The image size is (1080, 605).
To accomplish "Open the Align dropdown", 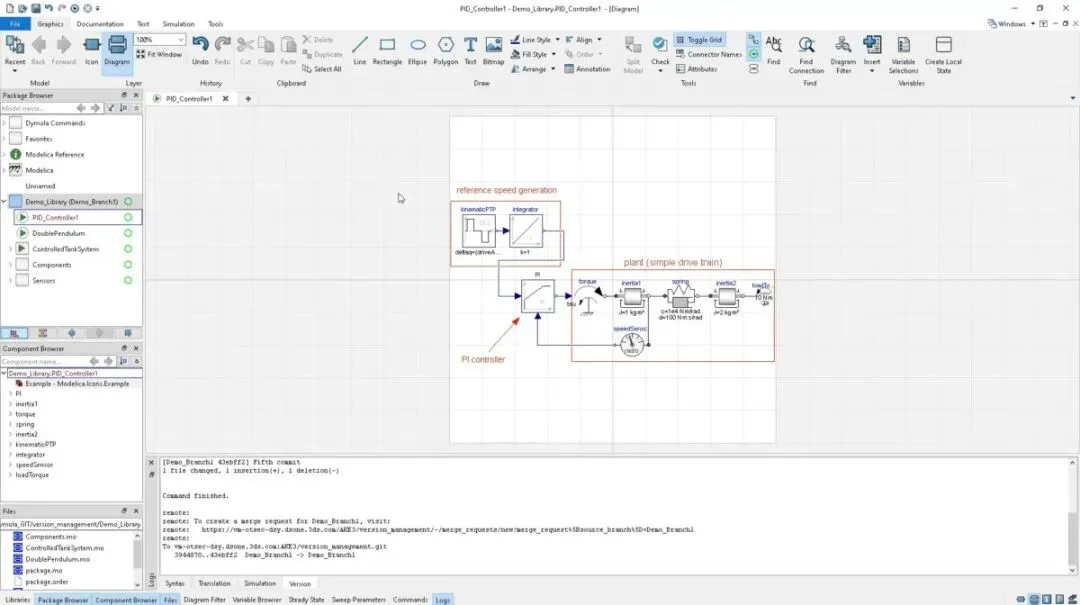I will (583, 40).
